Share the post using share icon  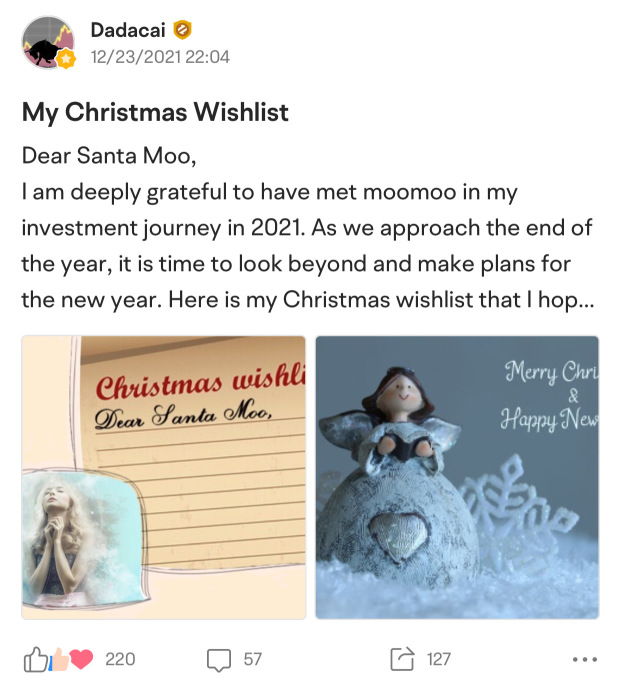tap(402, 659)
